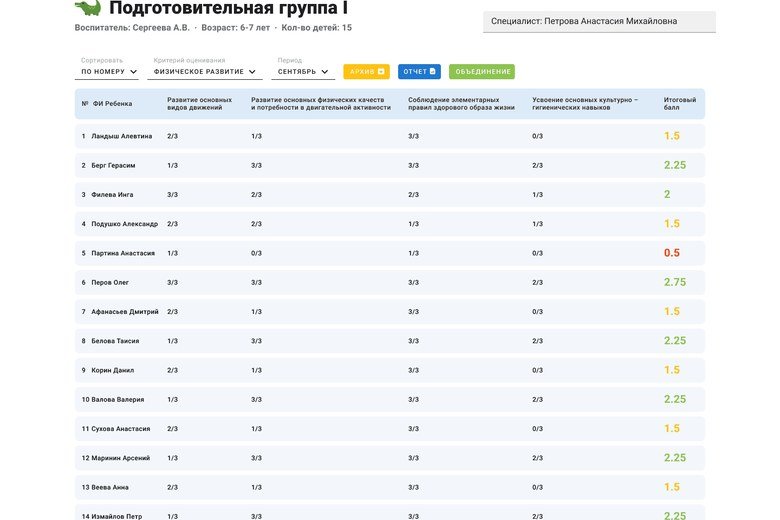This screenshot has height=520, width=780.
Task: Click age label Возраст: 6-7 лет
Action: click(x=235, y=28)
